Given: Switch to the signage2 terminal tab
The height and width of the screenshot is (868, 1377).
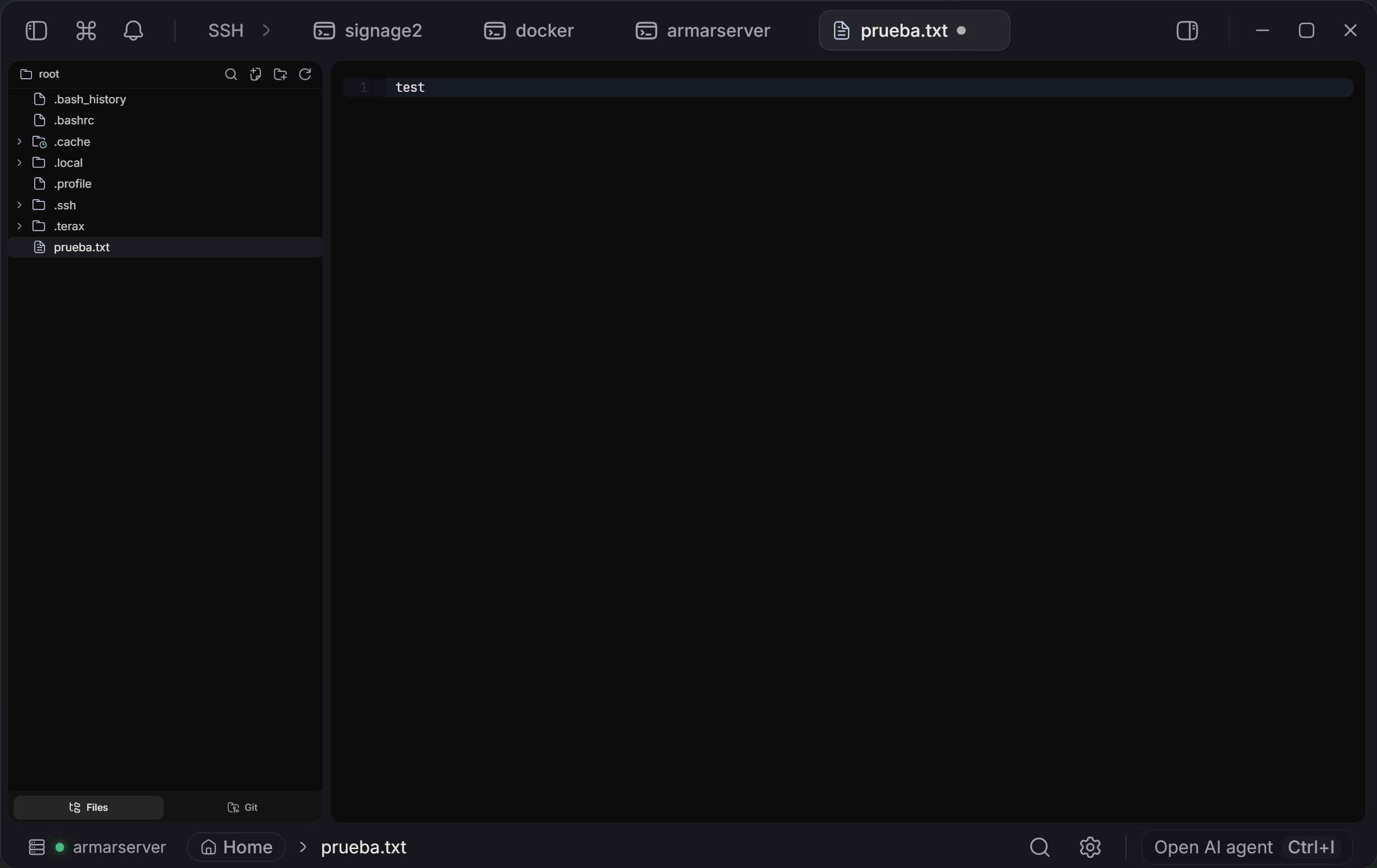Looking at the screenshot, I should pos(368,30).
